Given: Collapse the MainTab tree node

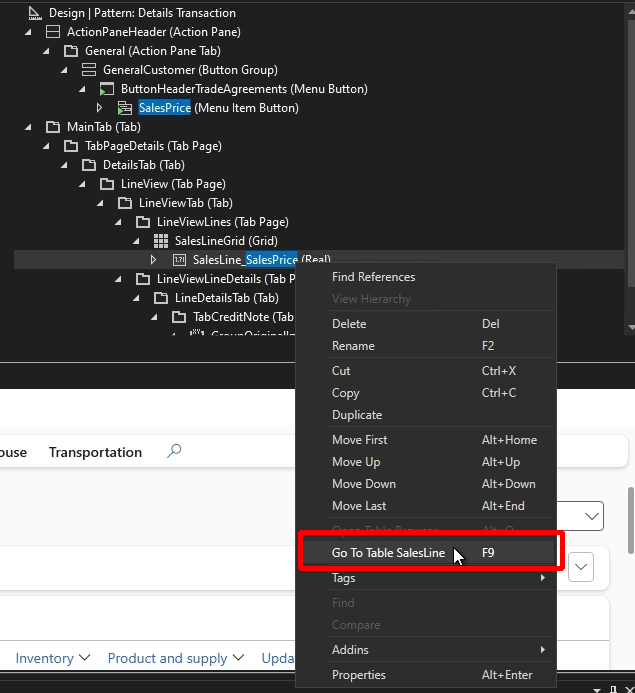Looking at the screenshot, I should point(28,127).
